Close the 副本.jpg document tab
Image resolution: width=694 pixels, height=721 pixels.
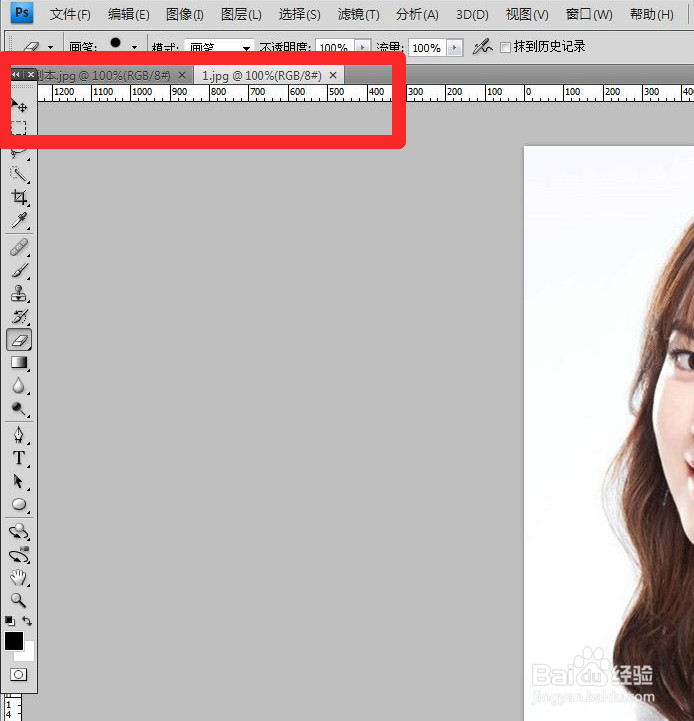(x=182, y=75)
